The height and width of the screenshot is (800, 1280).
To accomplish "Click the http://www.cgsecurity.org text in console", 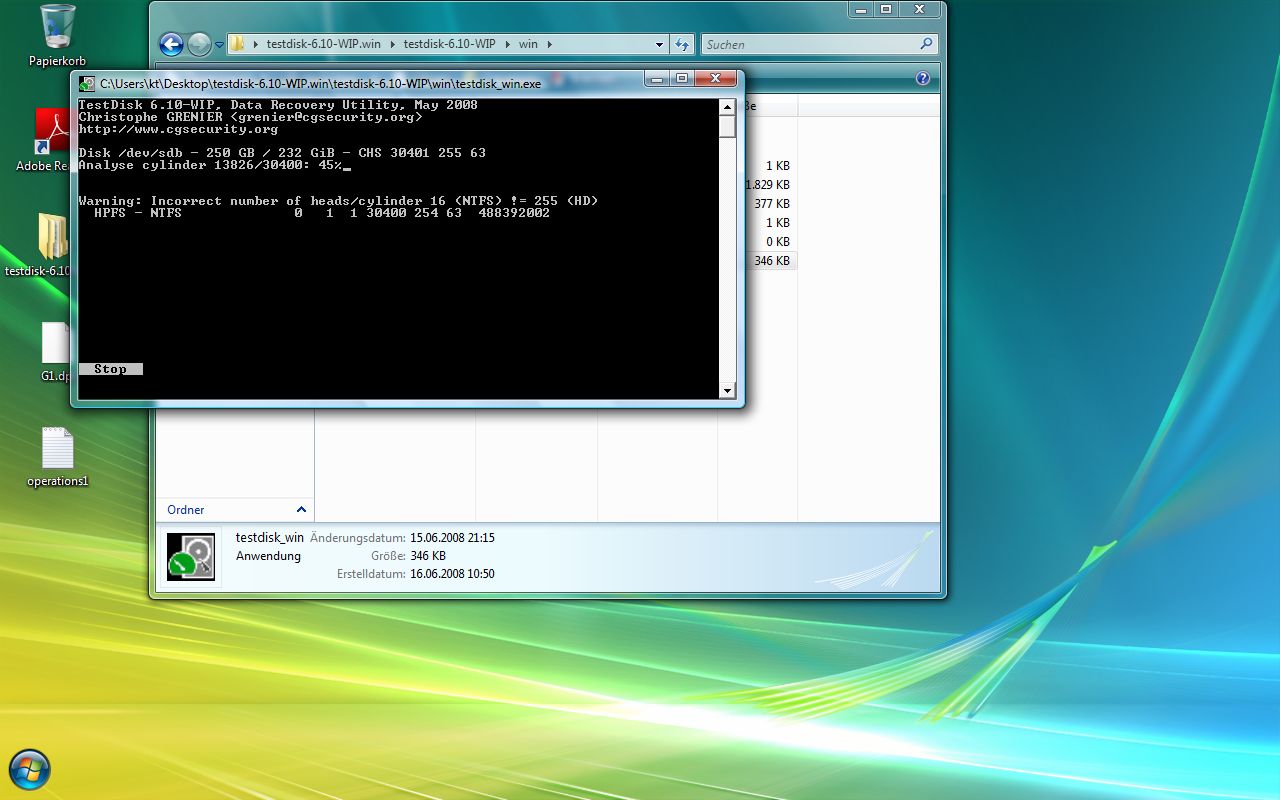I will click(178, 129).
